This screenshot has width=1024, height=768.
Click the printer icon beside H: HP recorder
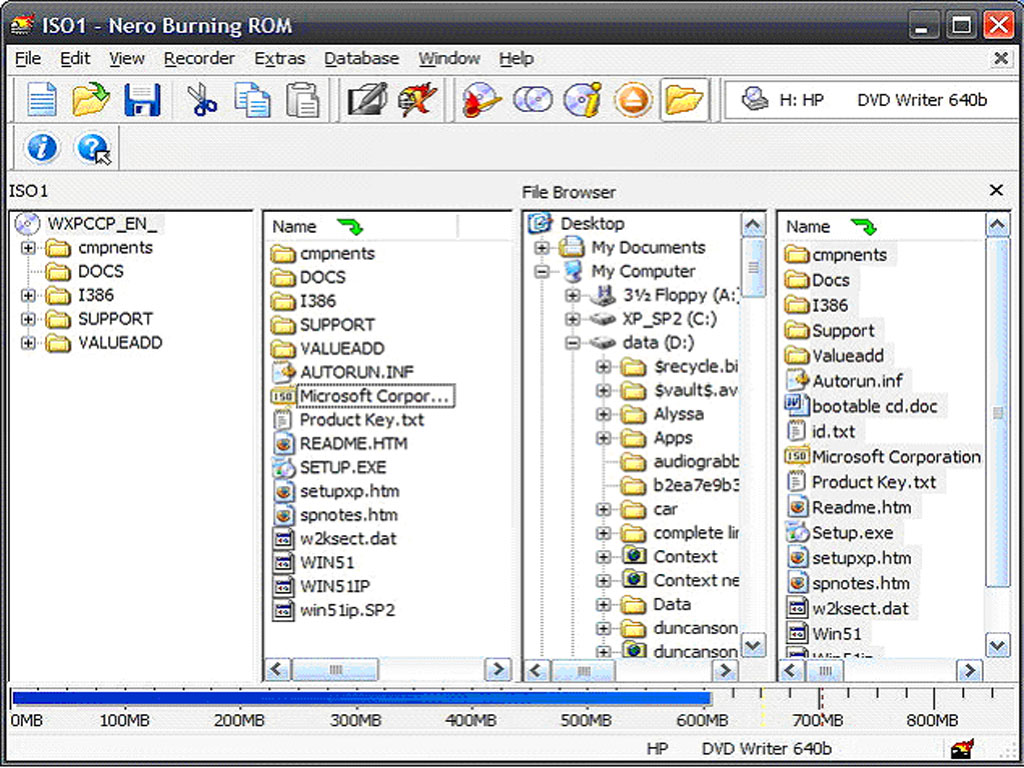point(754,99)
